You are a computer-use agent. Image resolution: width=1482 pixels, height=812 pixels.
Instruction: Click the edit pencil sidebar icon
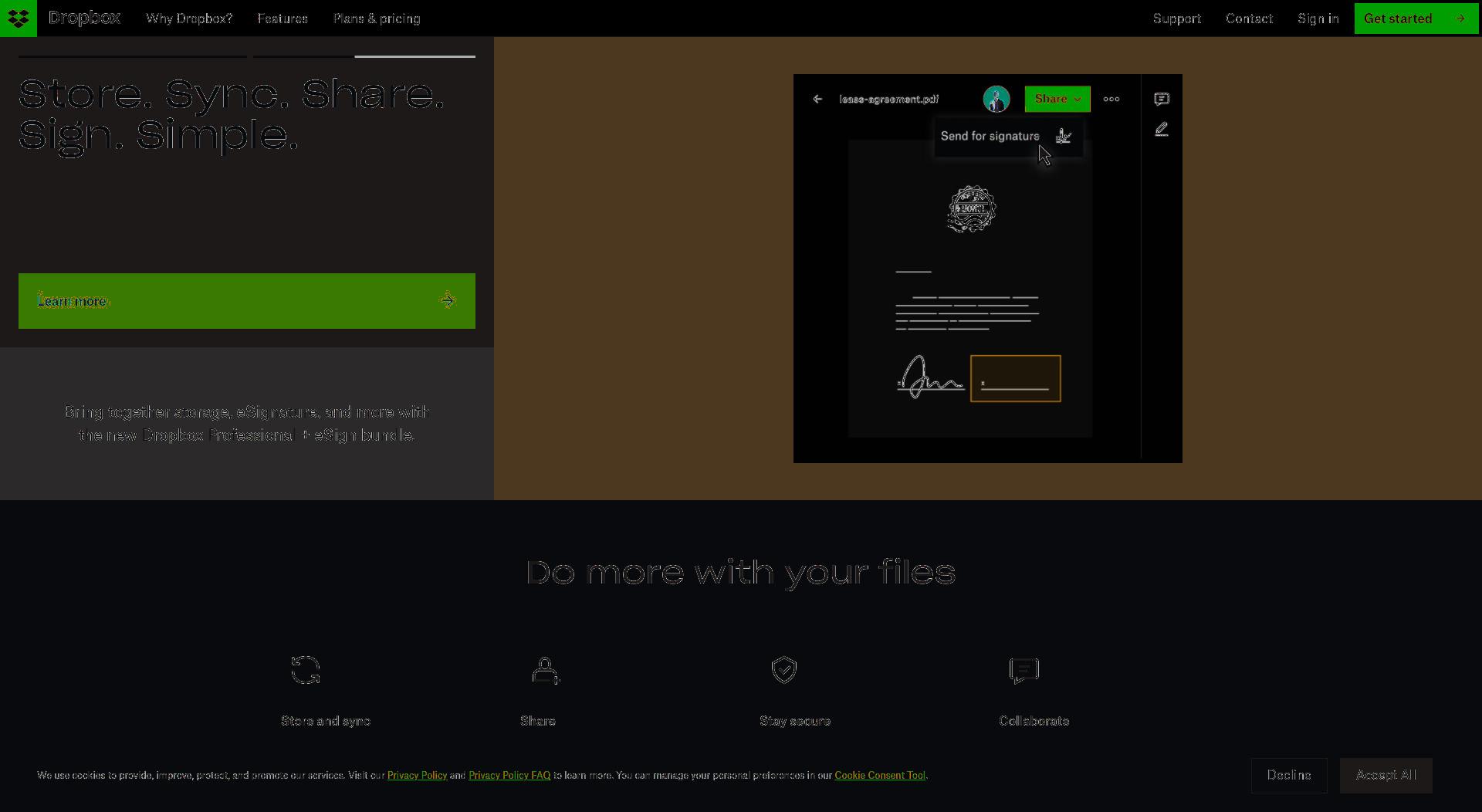coord(1162,130)
